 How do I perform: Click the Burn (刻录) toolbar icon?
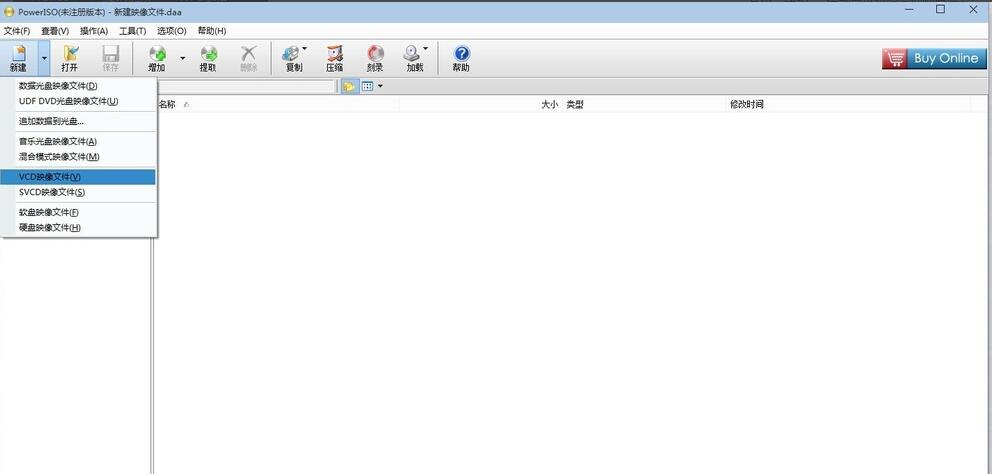[x=375, y=58]
